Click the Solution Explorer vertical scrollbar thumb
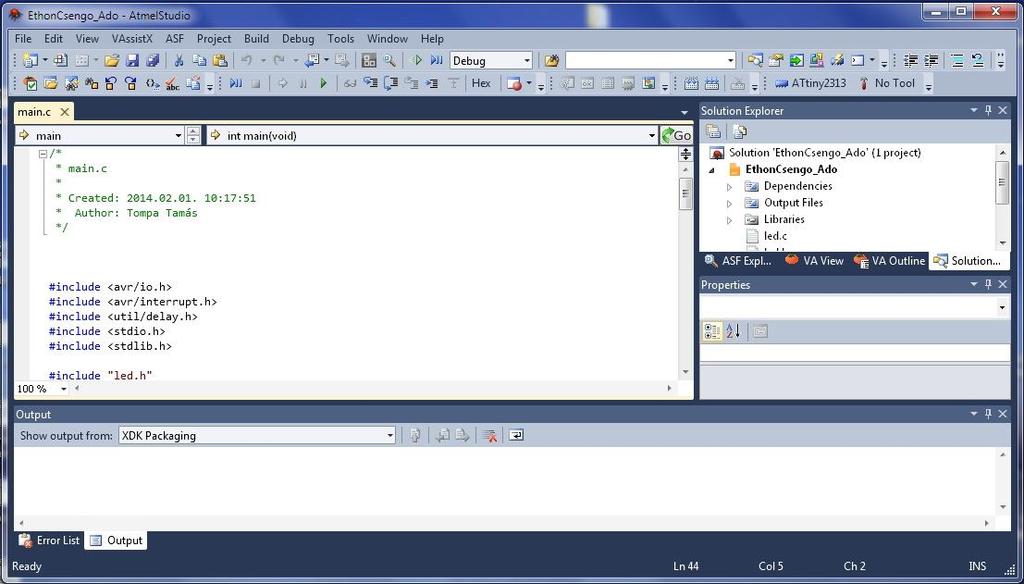This screenshot has height=584, width=1024. click(x=1002, y=182)
